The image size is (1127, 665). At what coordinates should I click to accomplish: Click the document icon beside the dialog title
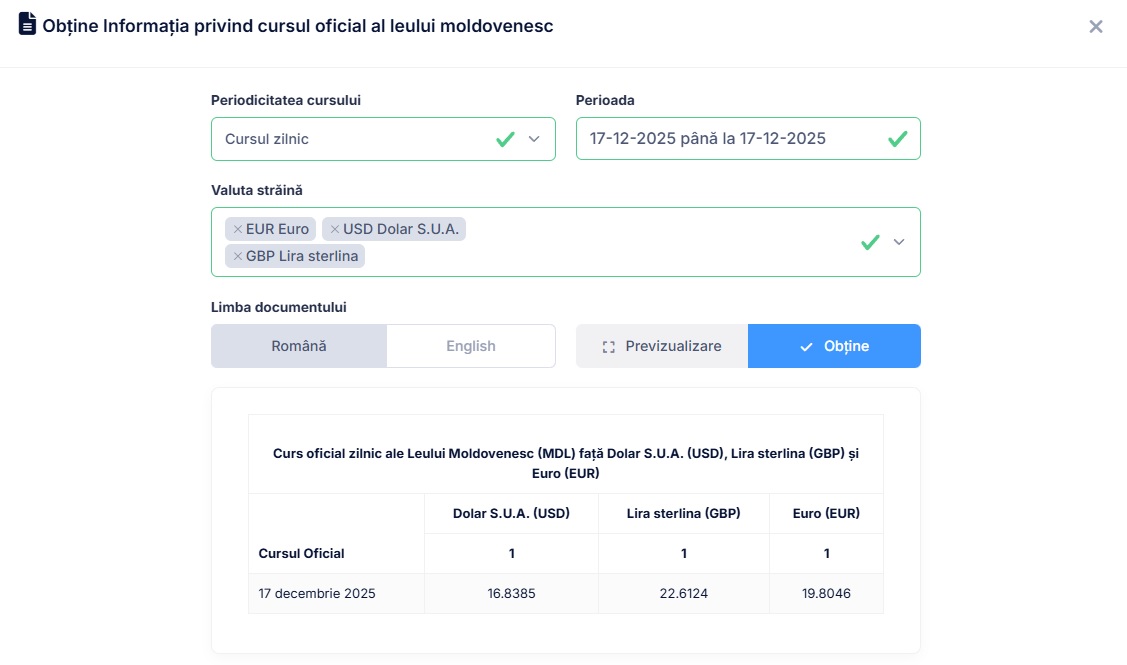[x=28, y=25]
